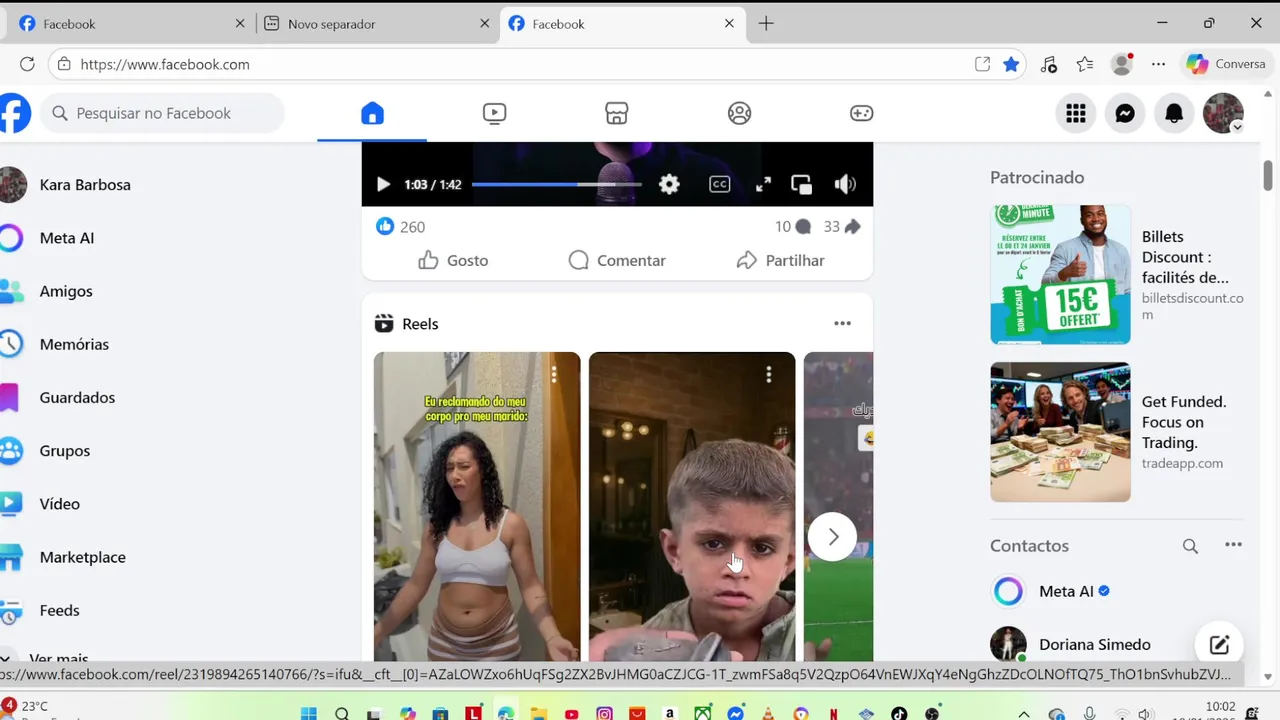The width and height of the screenshot is (1280, 720).
Task: View the 33 shares count
Action: pos(842,227)
